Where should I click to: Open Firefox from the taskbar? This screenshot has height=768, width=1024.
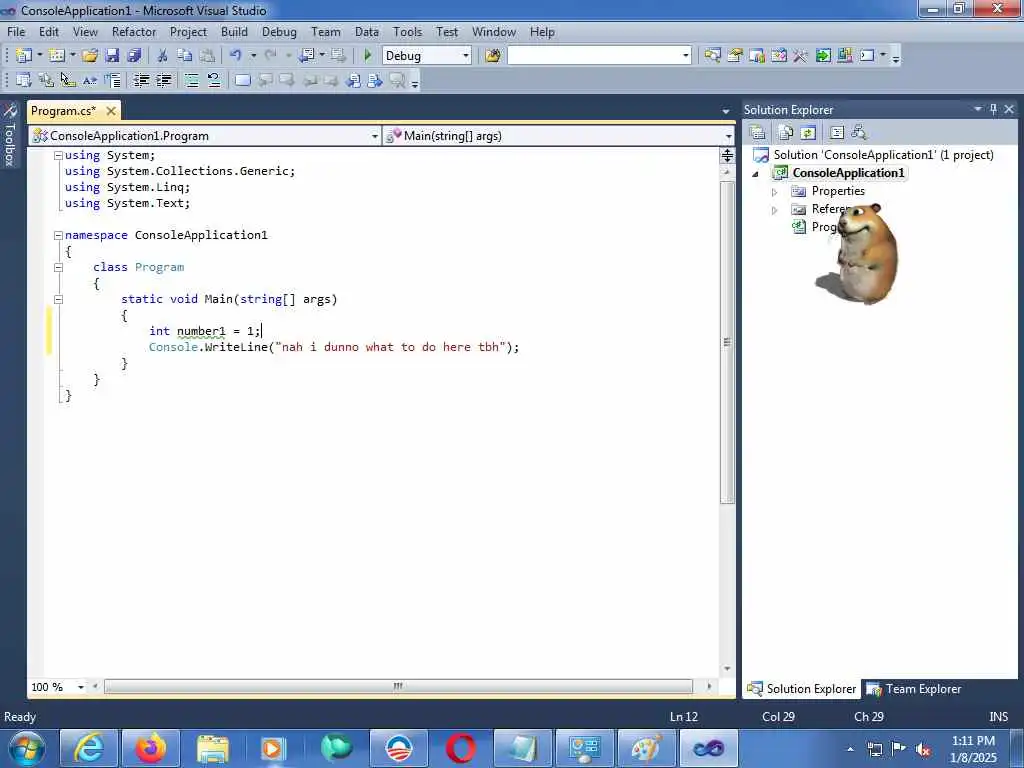coord(151,748)
